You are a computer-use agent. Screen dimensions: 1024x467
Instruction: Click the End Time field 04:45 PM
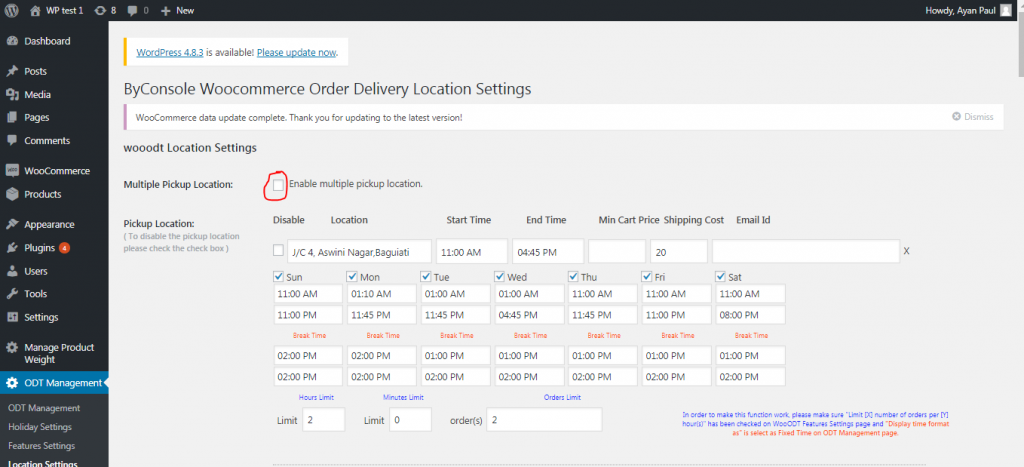pos(548,251)
